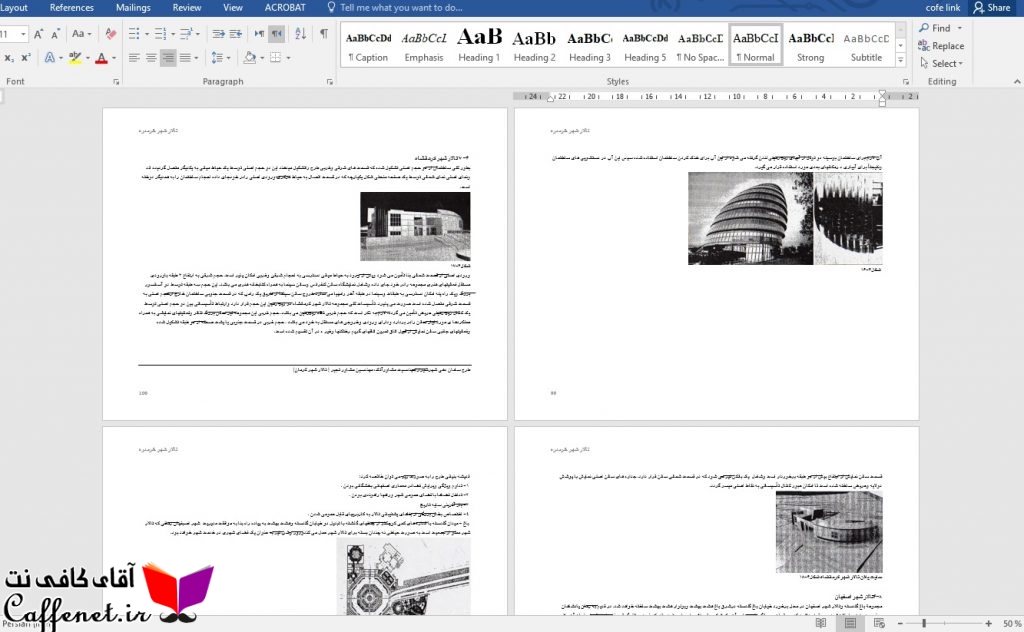Switch to the Mailings tab
Viewport: 1024px width, 632px height.
(x=133, y=8)
